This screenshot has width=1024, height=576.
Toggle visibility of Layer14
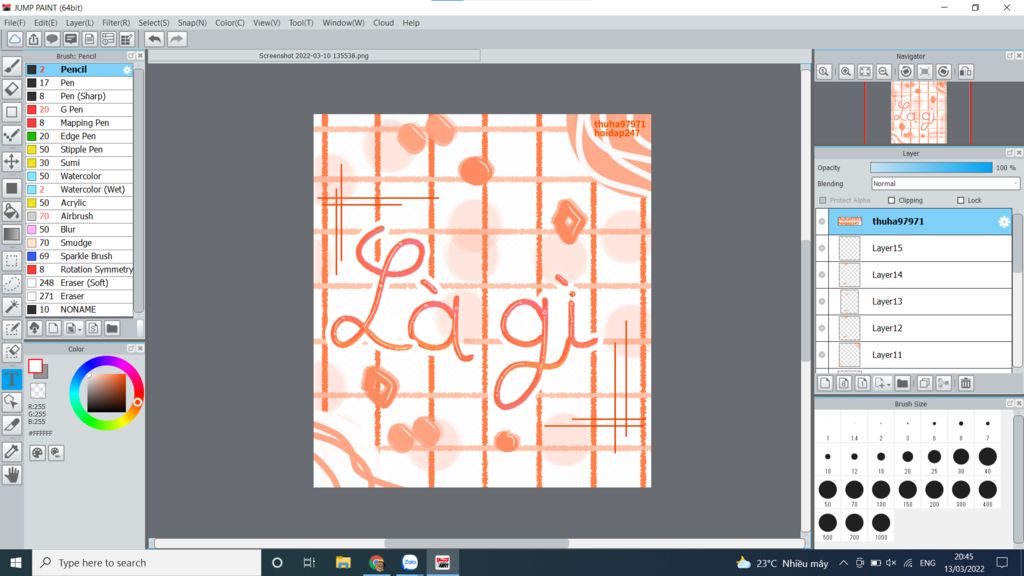[x=822, y=275]
